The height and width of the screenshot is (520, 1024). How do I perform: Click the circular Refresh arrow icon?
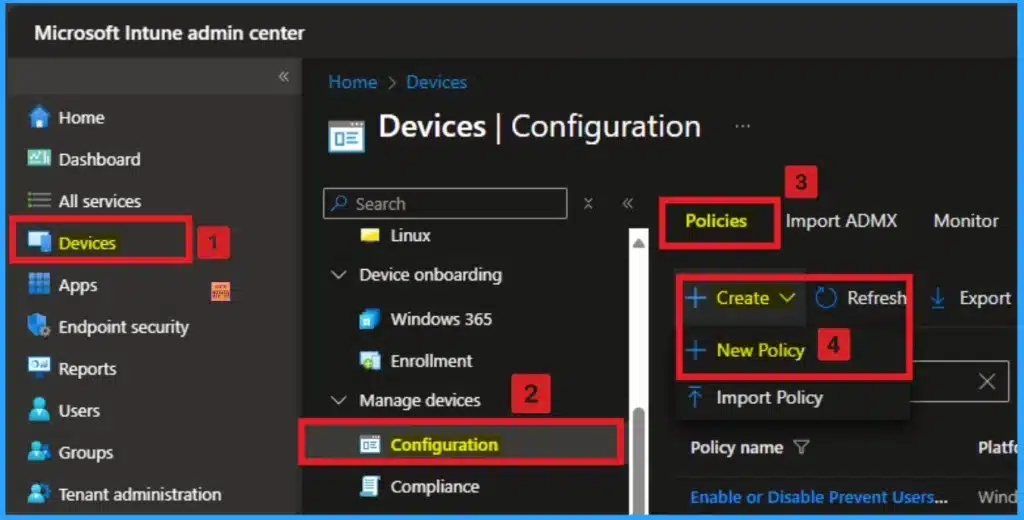[x=825, y=298]
